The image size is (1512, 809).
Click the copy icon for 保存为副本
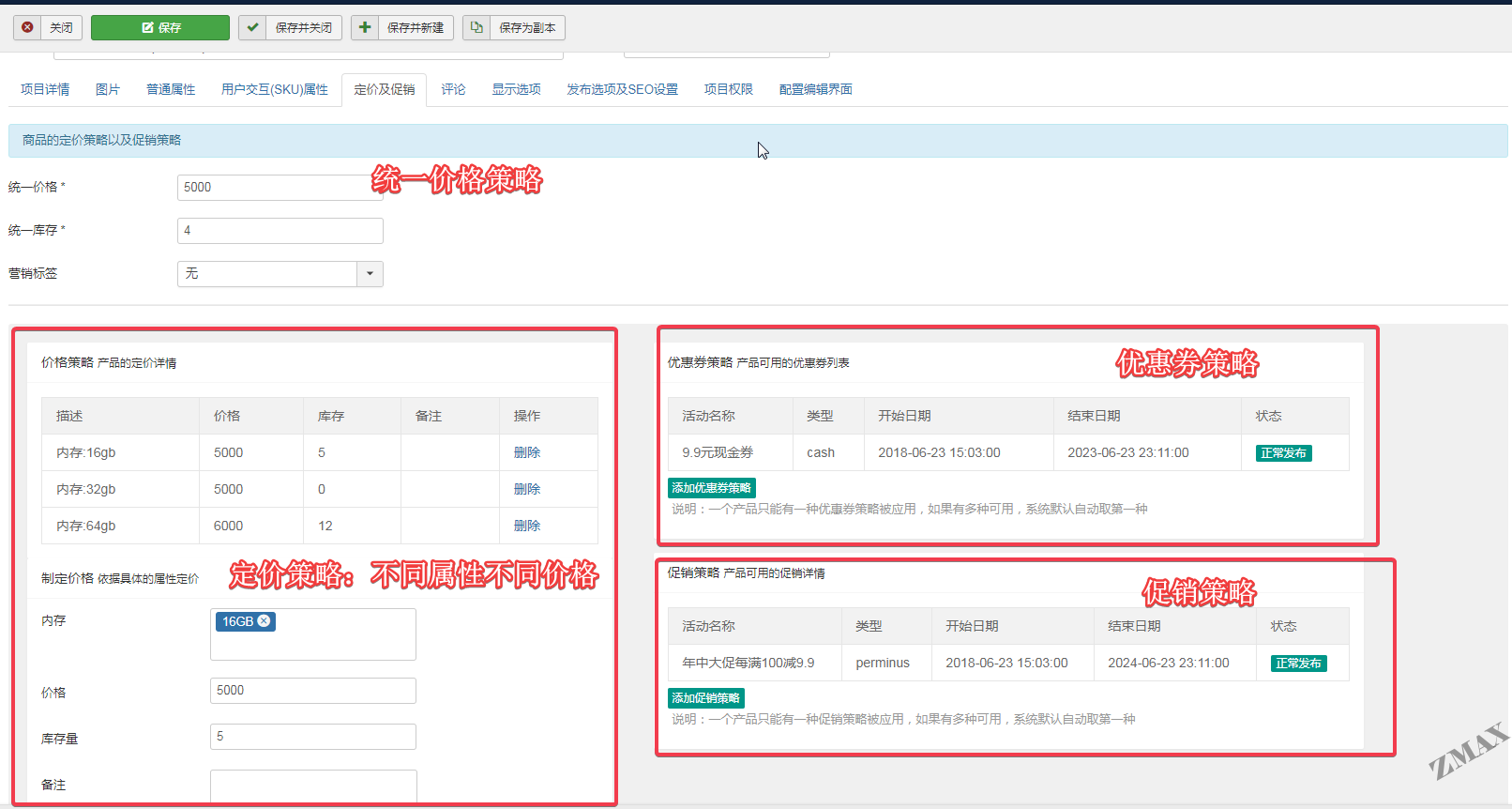tap(476, 27)
